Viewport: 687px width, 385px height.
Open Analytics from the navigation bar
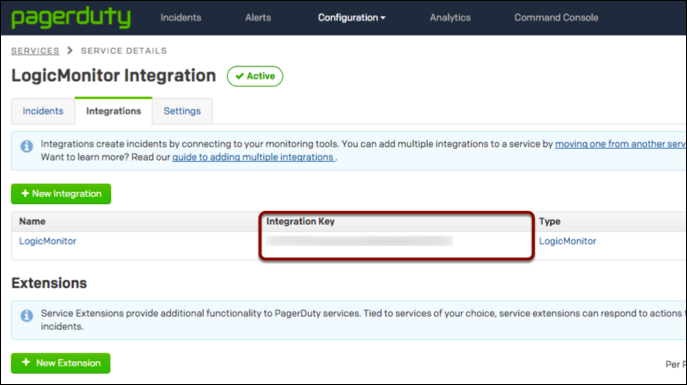(x=450, y=18)
